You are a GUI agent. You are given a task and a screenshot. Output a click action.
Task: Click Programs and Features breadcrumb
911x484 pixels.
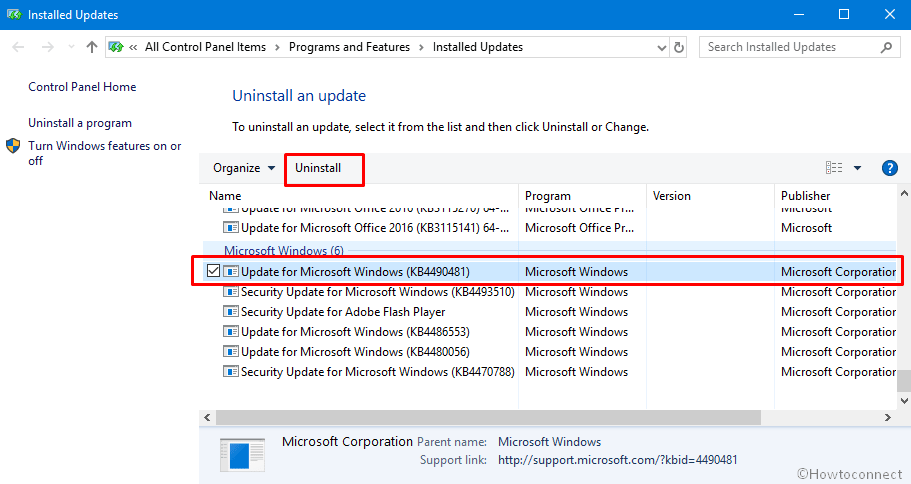(x=349, y=47)
